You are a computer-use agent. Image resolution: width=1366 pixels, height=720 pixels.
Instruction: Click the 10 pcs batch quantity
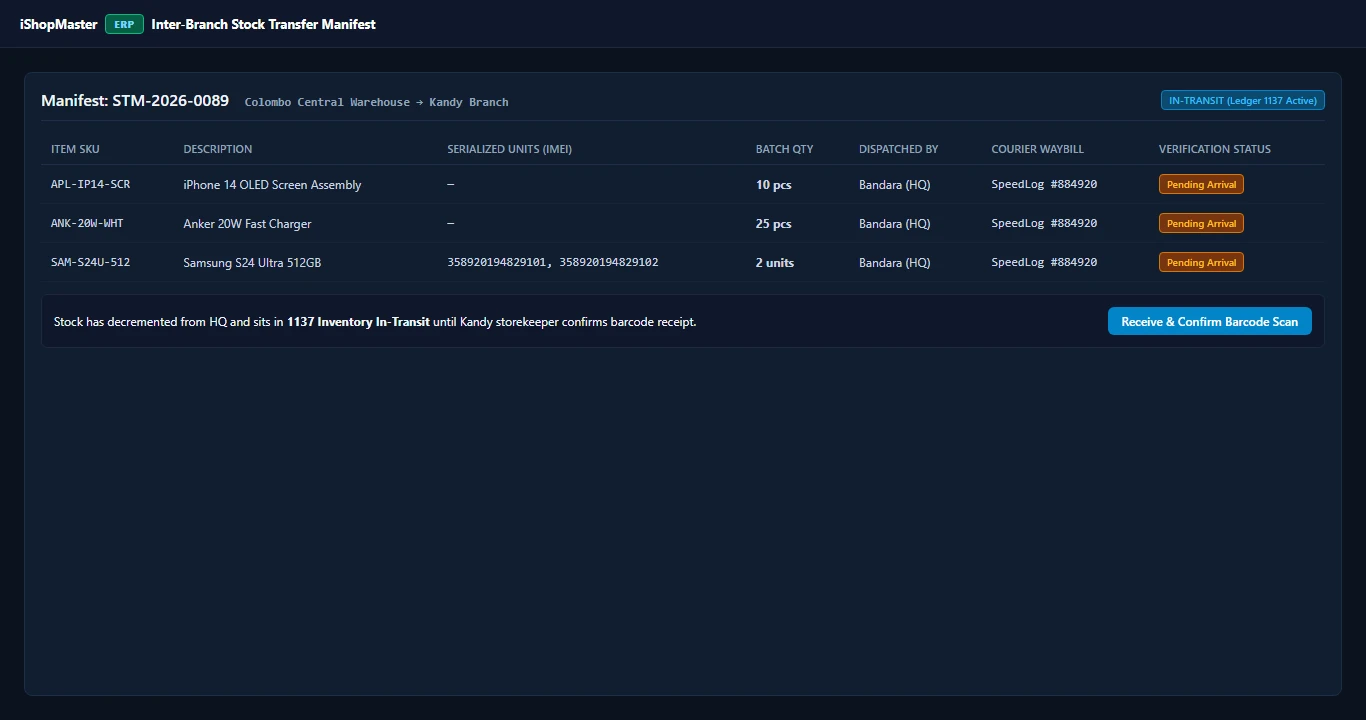pyautogui.click(x=774, y=185)
